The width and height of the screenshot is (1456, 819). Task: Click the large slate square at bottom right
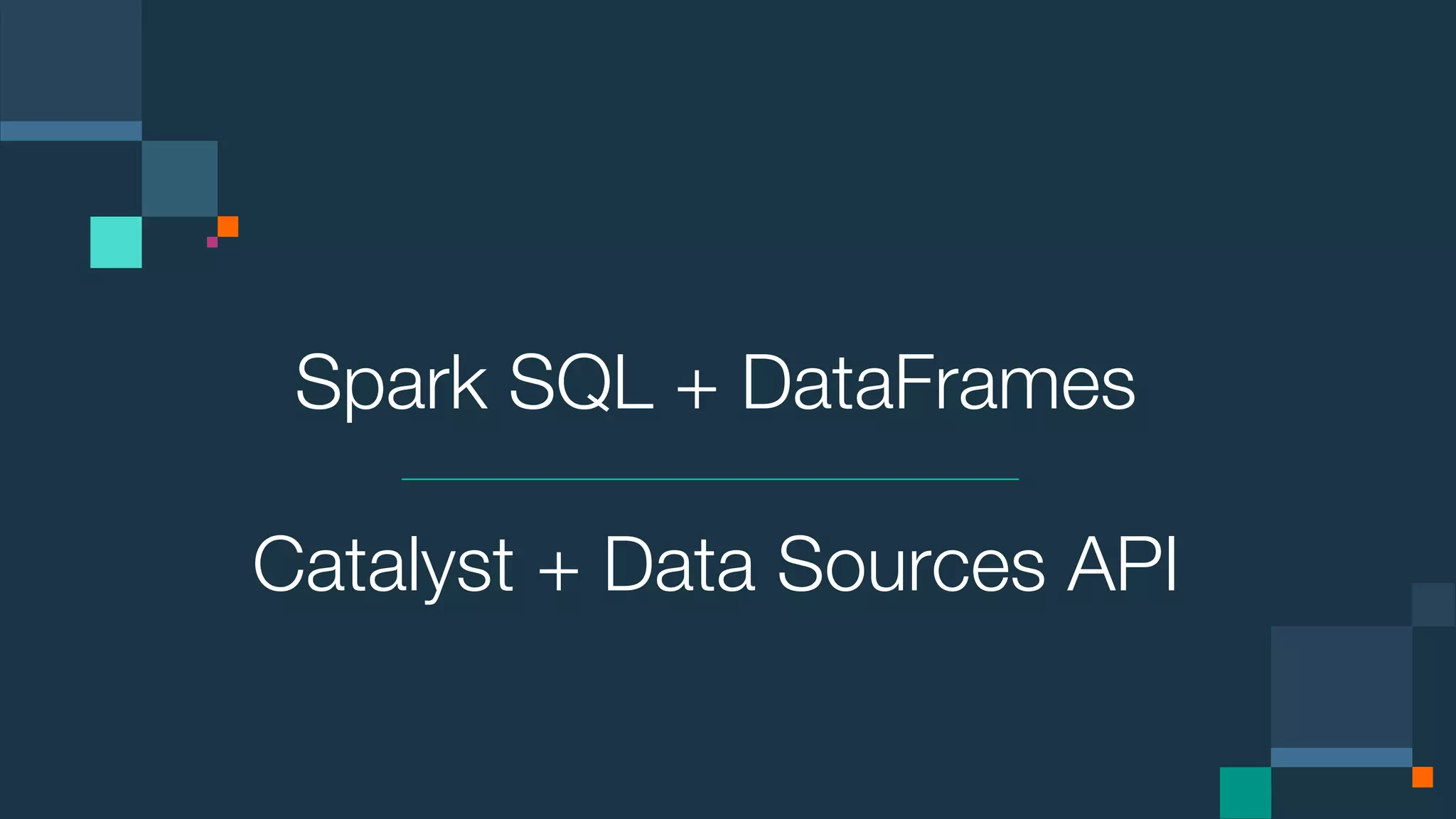[1342, 687]
